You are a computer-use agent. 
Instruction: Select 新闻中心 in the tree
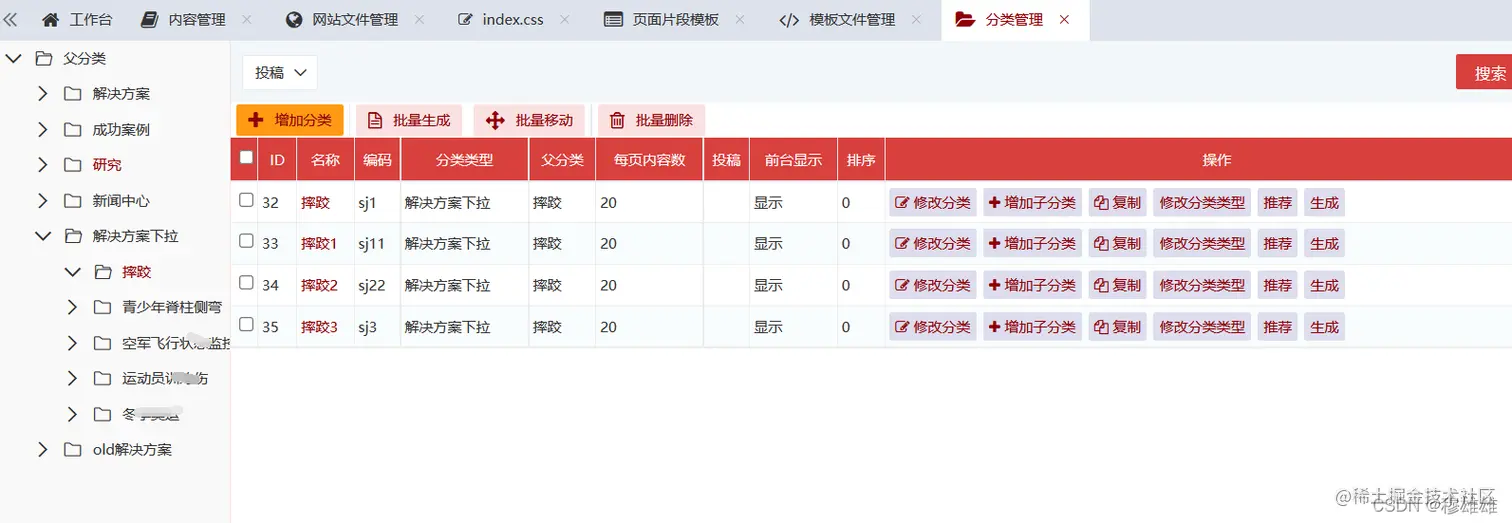point(121,201)
